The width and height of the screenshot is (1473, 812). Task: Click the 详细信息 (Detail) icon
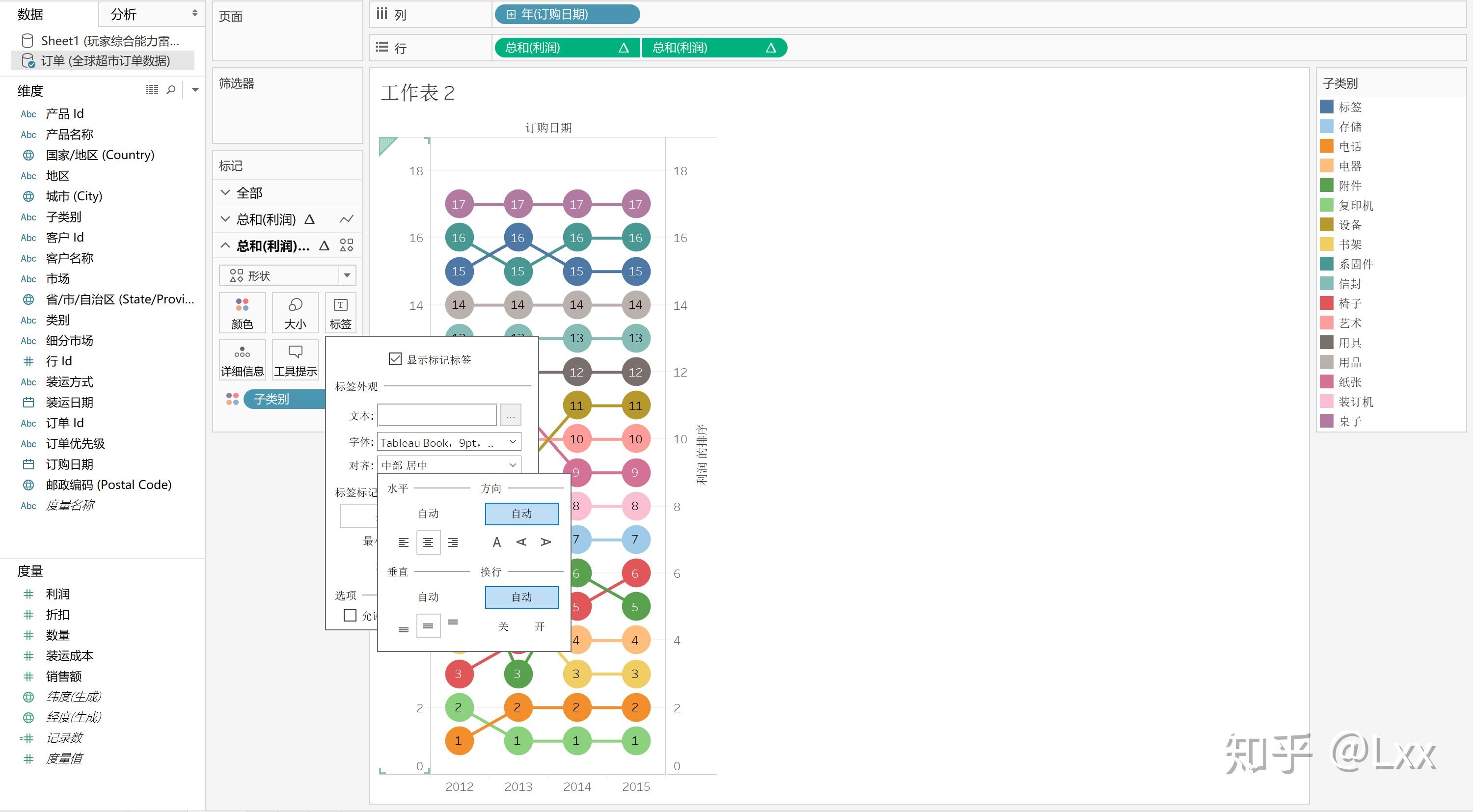pyautogui.click(x=242, y=359)
